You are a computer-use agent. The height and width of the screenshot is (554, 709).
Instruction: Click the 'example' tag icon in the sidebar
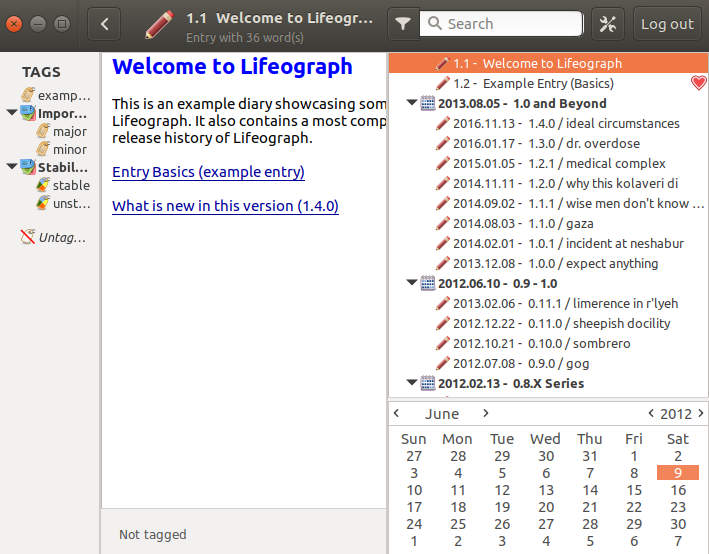tap(28, 95)
